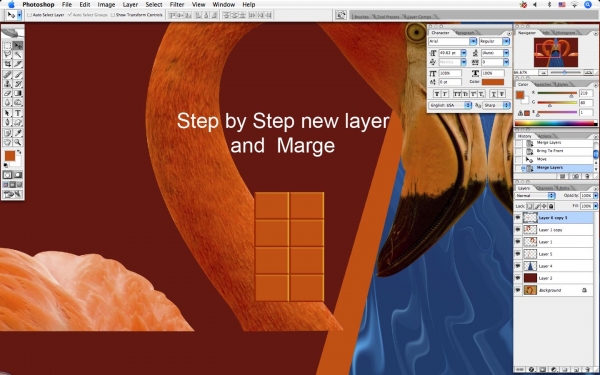Screen dimensions: 600x375
Task: Select the Pen tool
Action: (x=7, y=122)
